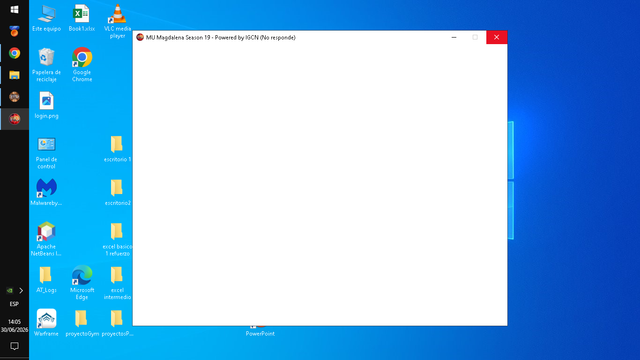Select the excel intermedio folder
This screenshot has width=640, height=360.
tap(117, 282)
